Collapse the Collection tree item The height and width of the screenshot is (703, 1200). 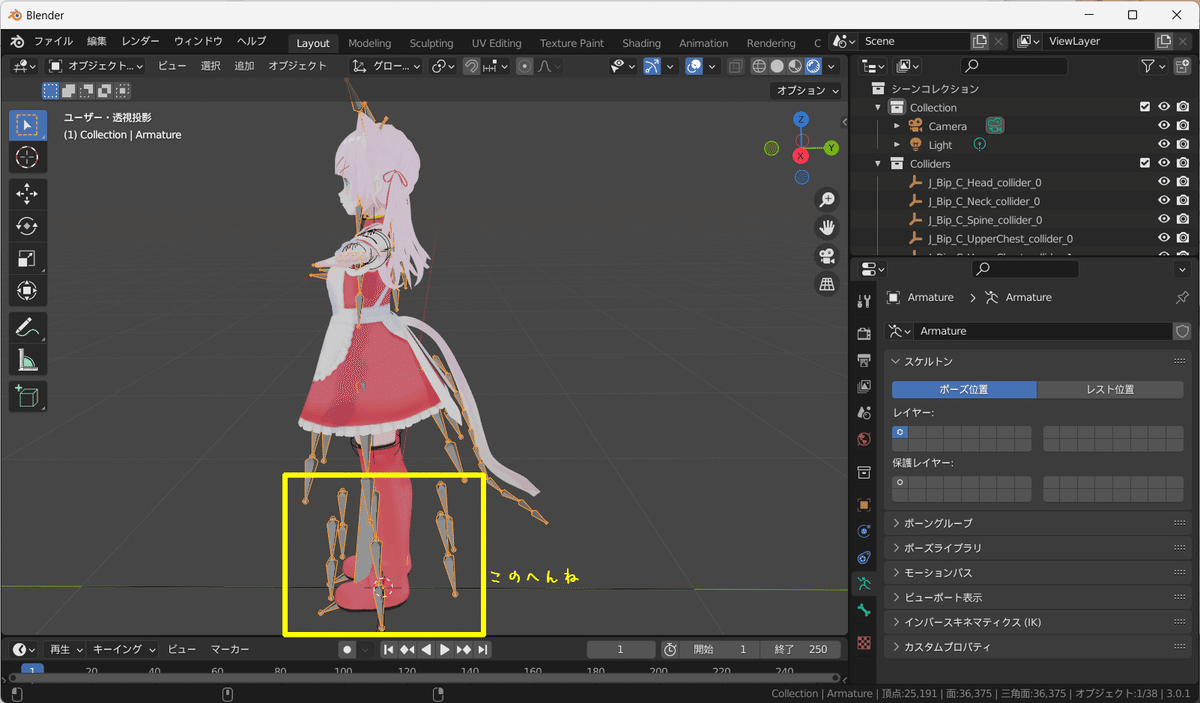[x=878, y=107]
